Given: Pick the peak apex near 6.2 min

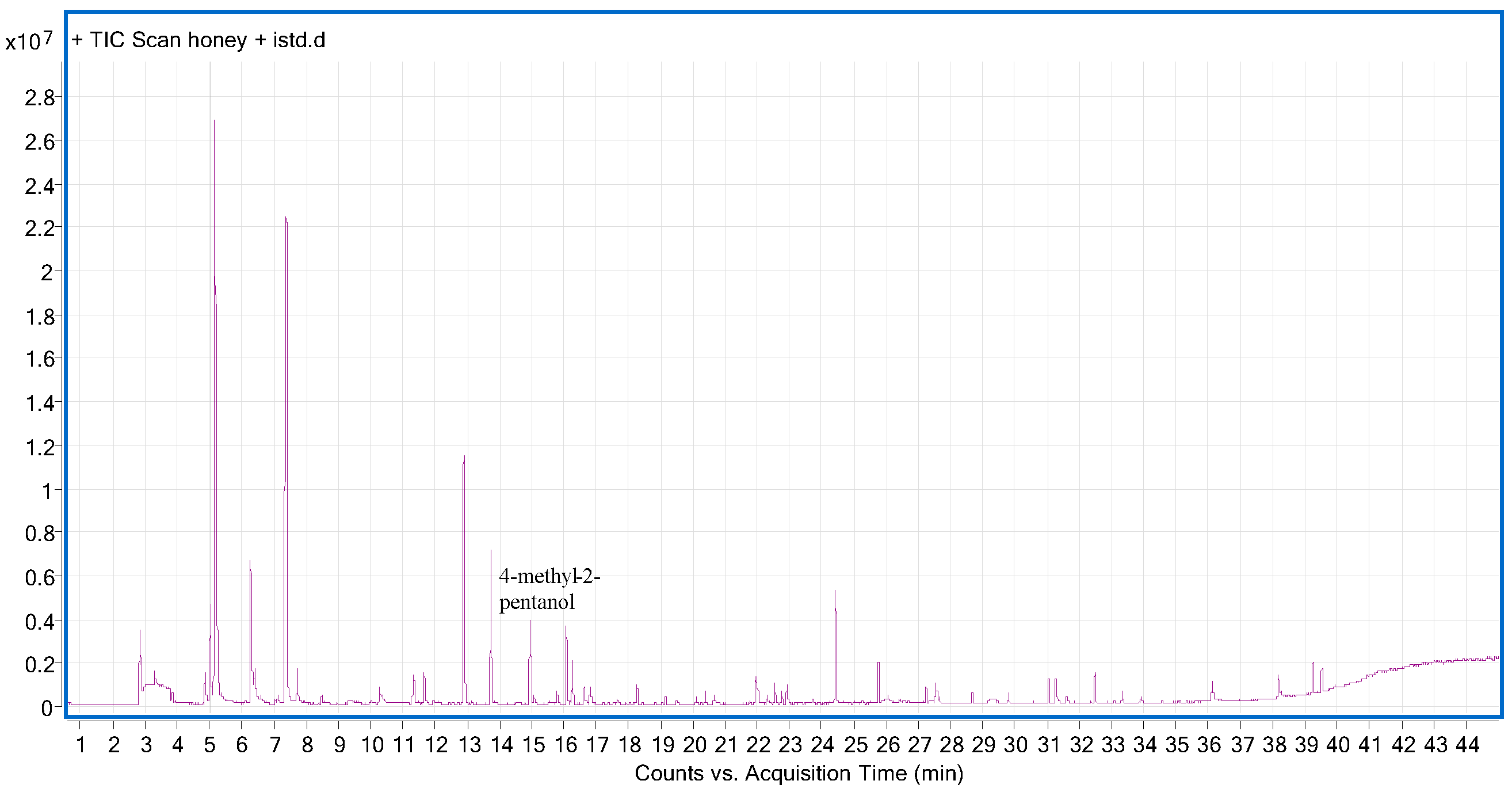Looking at the screenshot, I should (x=250, y=562).
